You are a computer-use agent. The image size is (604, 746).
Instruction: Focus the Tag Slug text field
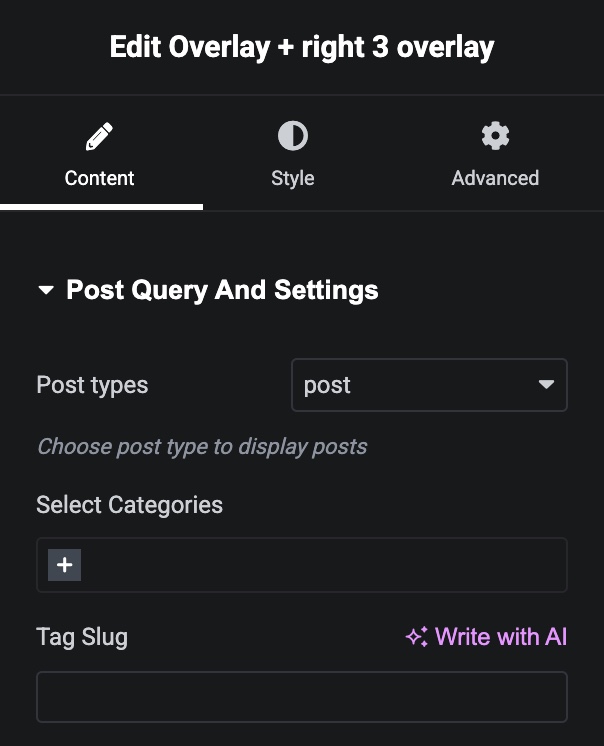point(301,697)
